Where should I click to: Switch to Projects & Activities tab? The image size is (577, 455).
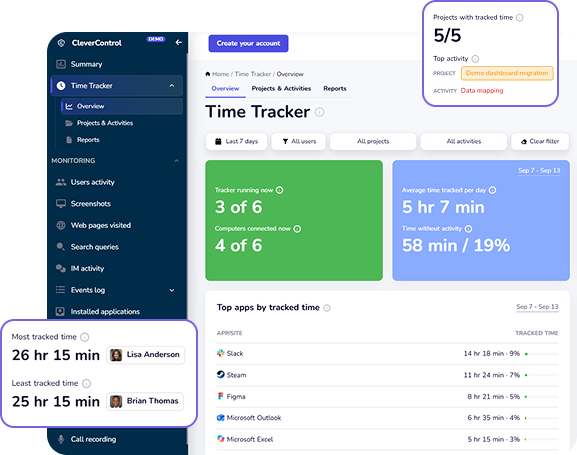(x=281, y=89)
